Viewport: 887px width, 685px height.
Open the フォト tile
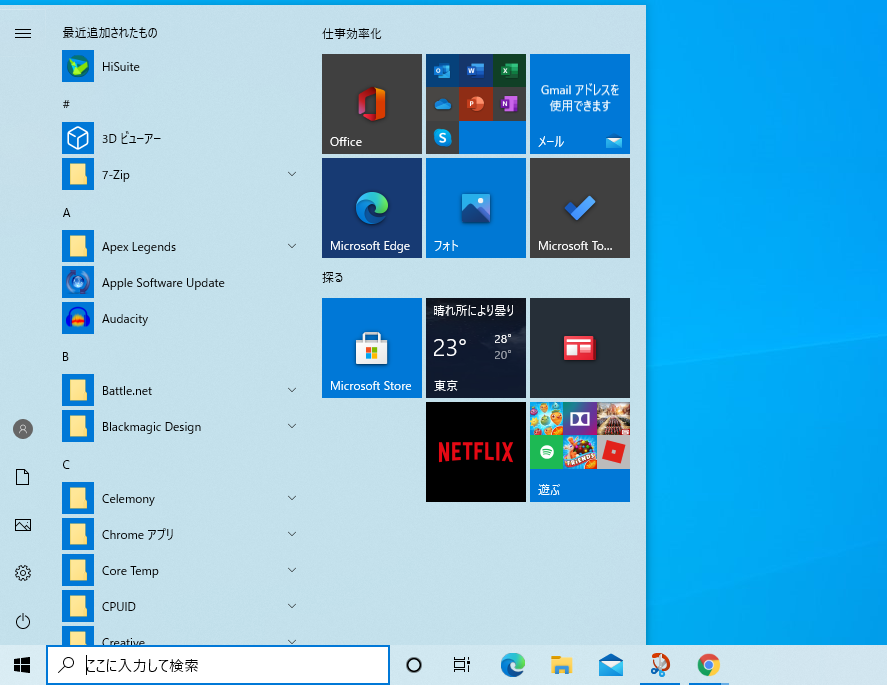tap(475, 207)
